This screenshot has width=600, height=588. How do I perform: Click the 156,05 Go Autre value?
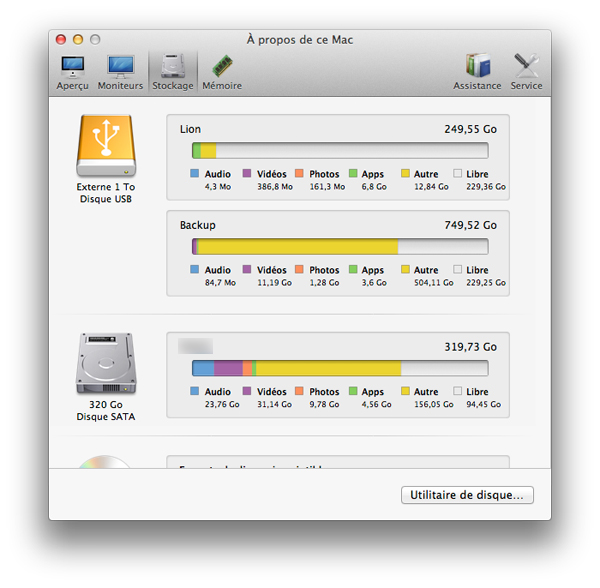click(x=434, y=404)
